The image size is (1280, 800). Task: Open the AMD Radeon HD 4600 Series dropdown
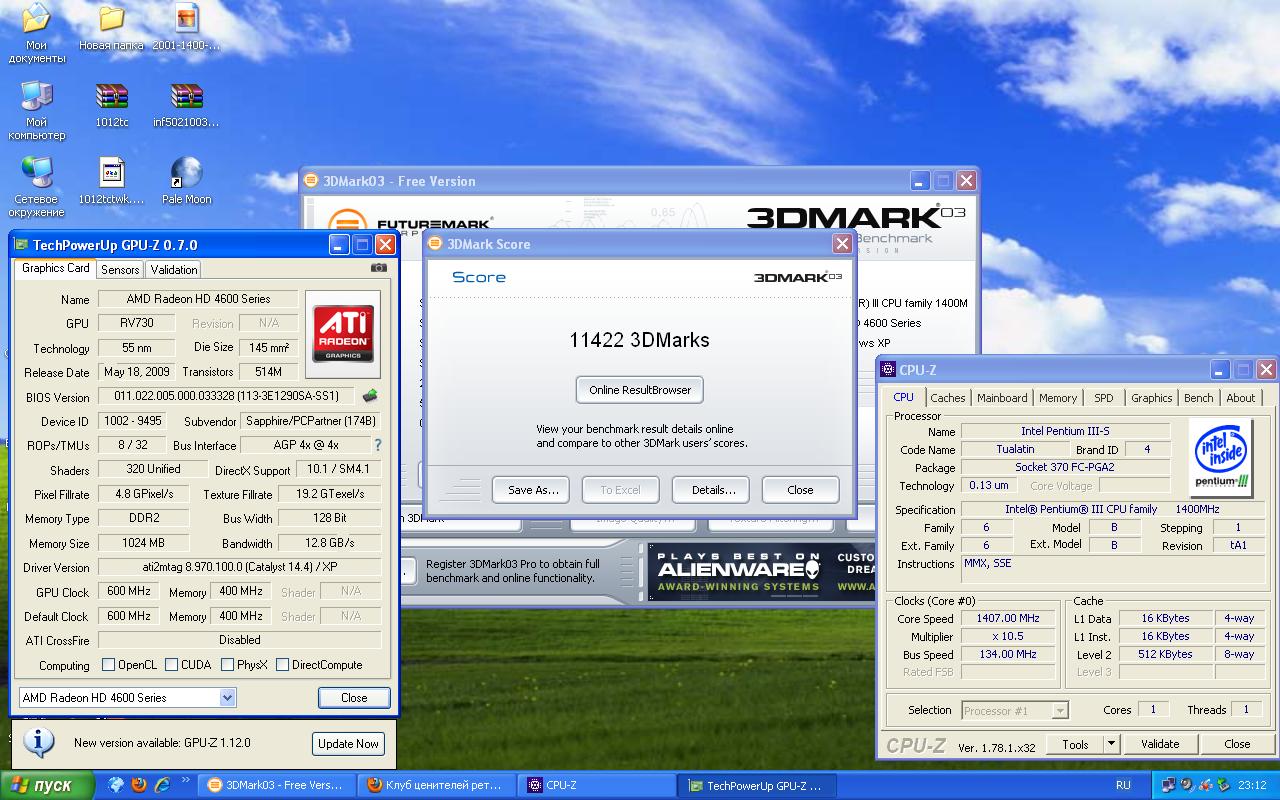point(127,697)
